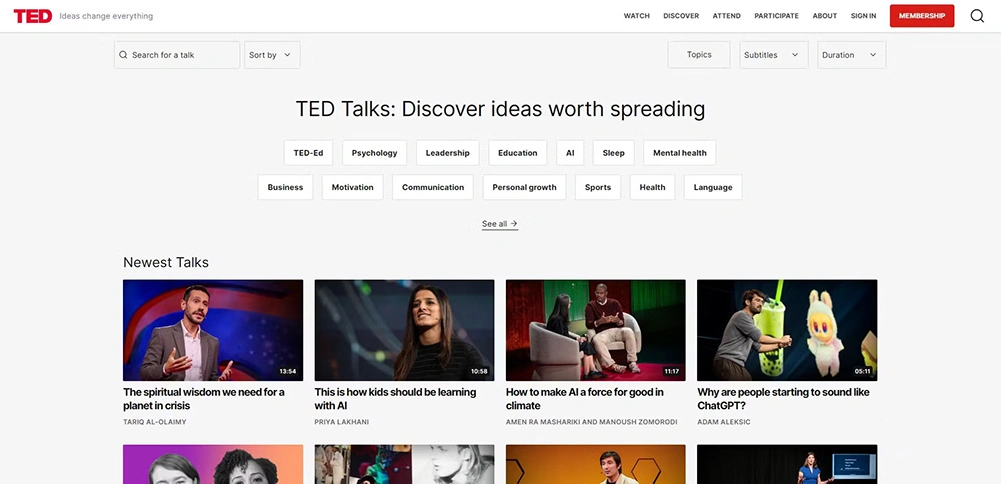Image resolution: width=1001 pixels, height=484 pixels.
Task: Click the red Membership button
Action: point(921,16)
